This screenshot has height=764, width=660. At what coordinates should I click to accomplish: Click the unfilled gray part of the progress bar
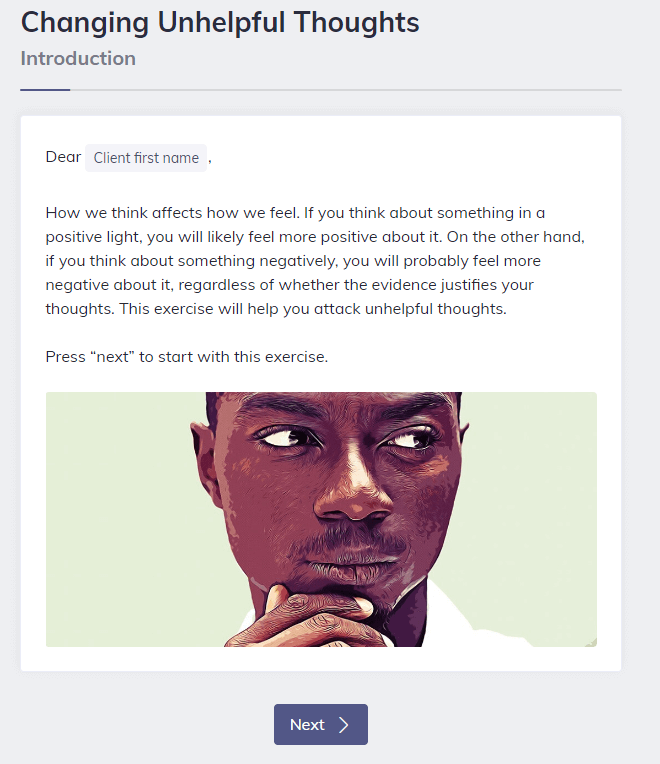pyautogui.click(x=346, y=90)
